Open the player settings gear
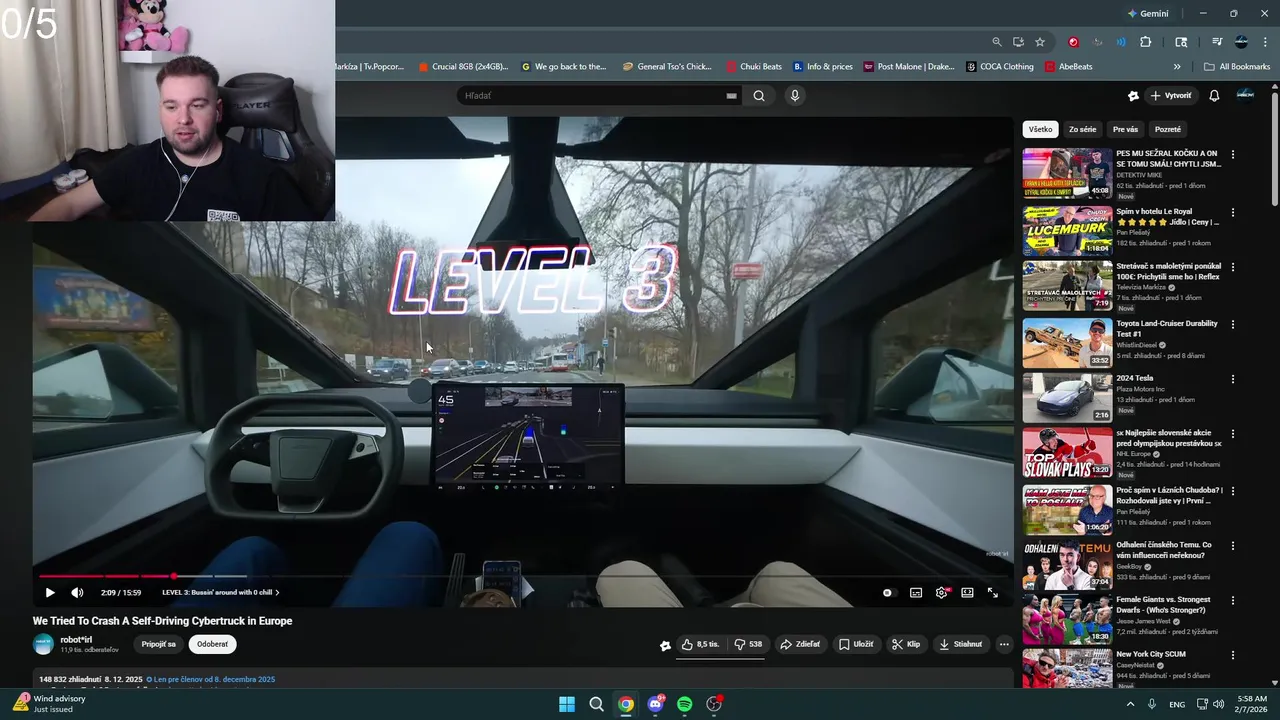The image size is (1280, 720). coord(942,593)
